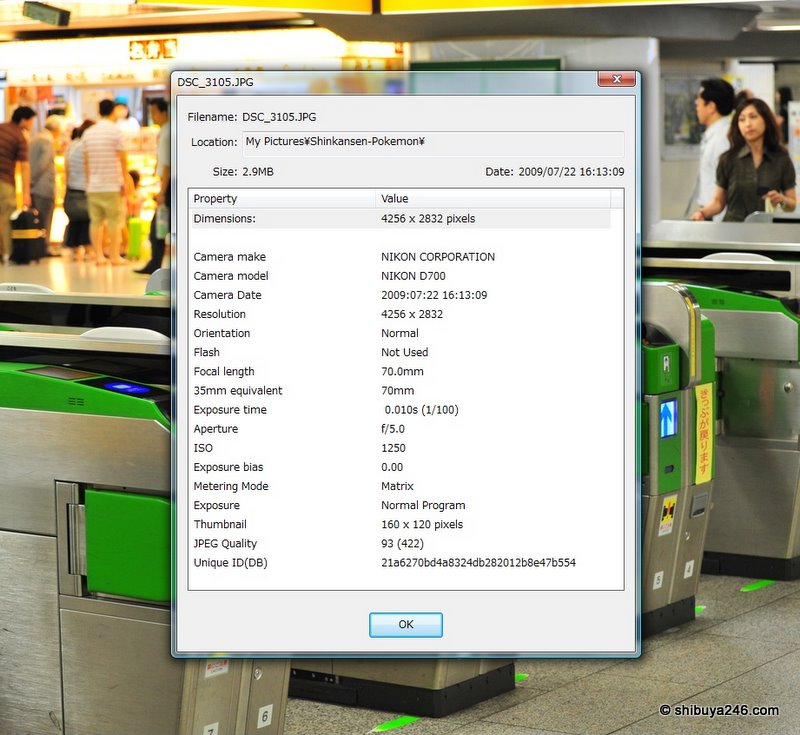Select the Camera Date value in the list

tap(434, 295)
